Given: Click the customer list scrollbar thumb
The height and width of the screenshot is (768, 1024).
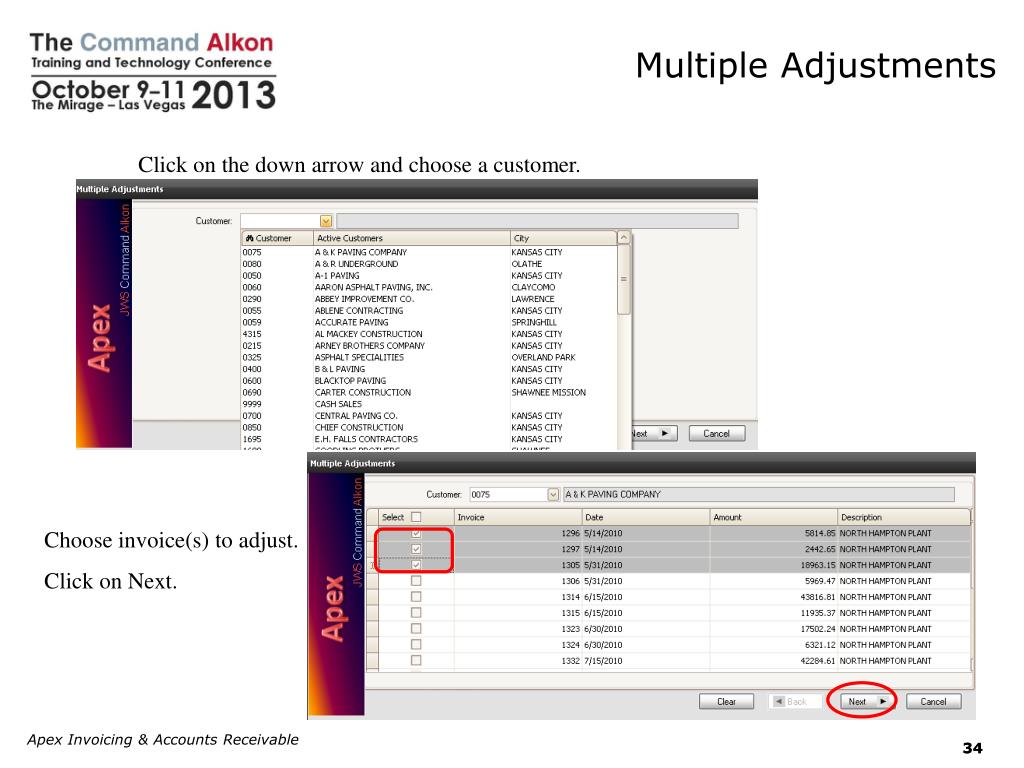Looking at the screenshot, I should coord(624,280).
